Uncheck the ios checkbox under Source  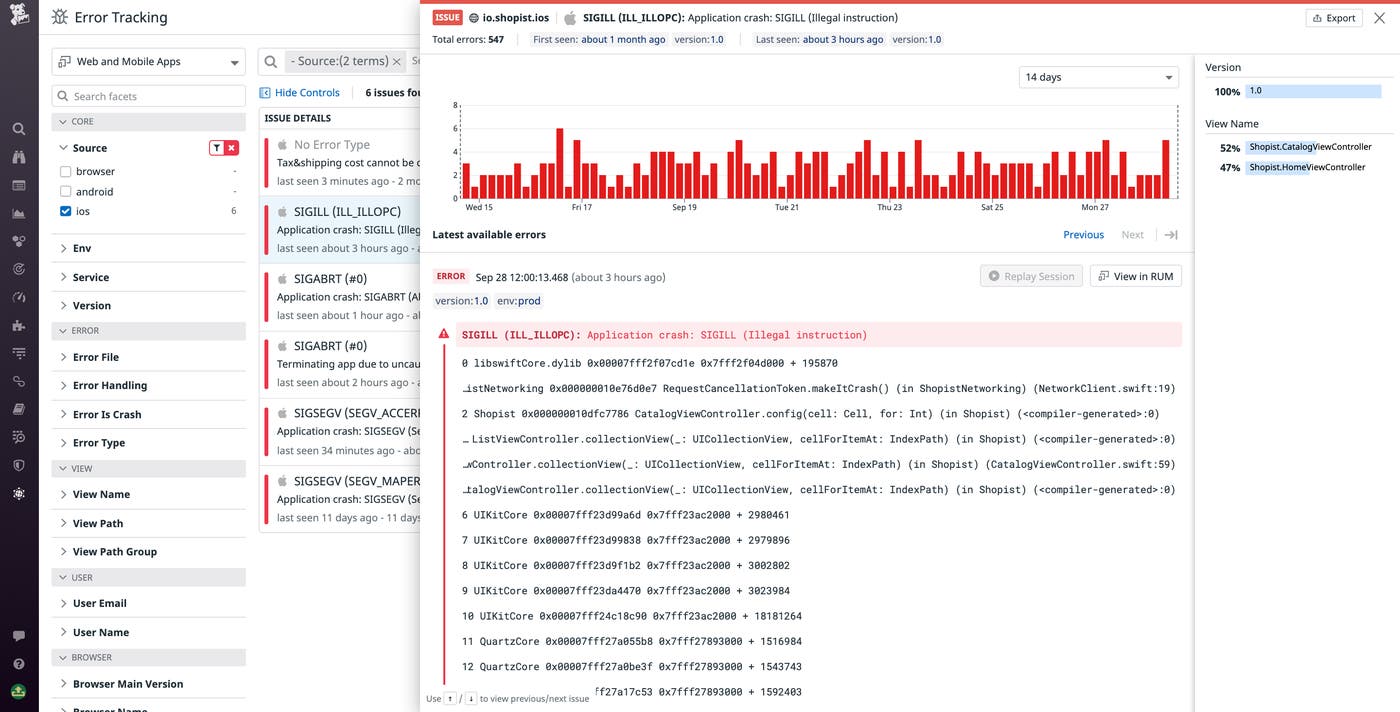pyautogui.click(x=65, y=210)
